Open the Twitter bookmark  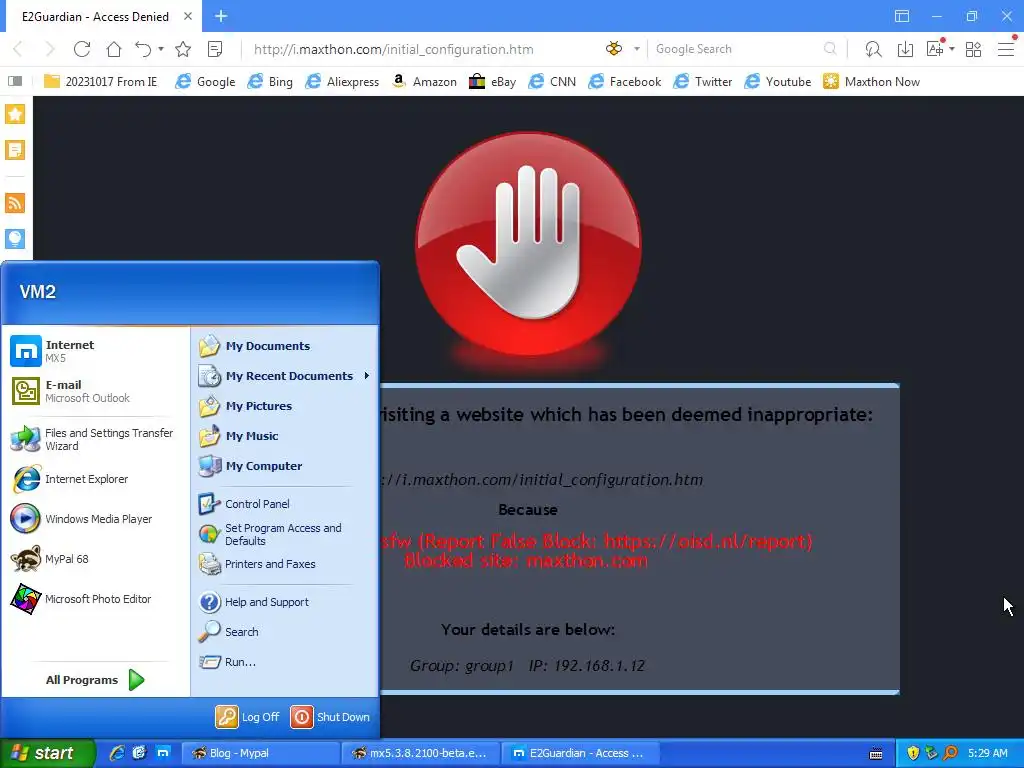(x=703, y=82)
